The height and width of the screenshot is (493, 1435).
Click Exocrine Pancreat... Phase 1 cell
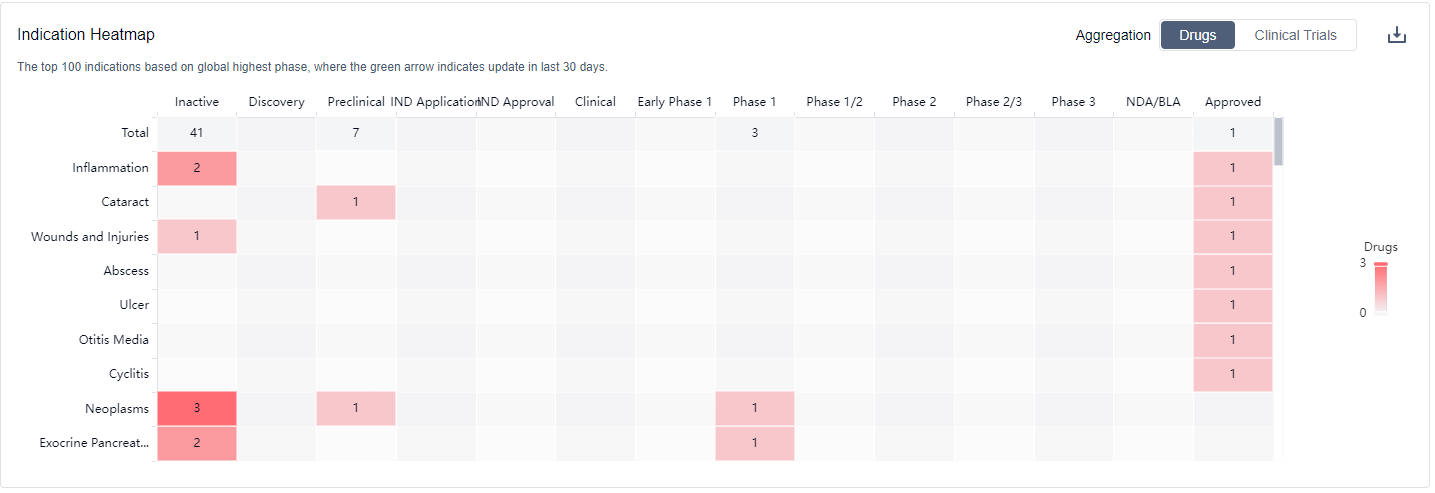754,443
